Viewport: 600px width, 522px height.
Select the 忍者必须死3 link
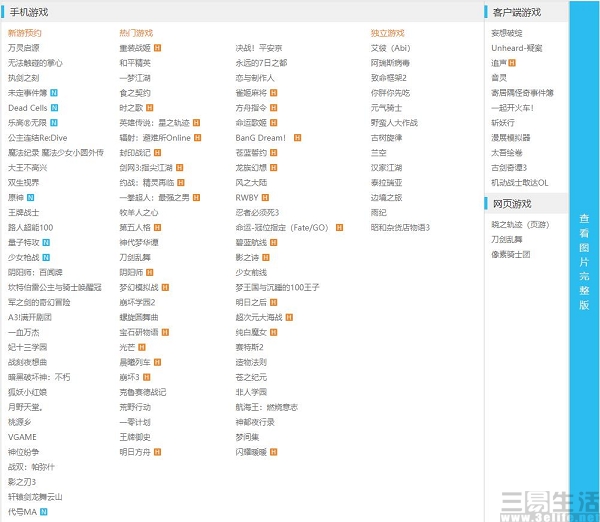(257, 213)
